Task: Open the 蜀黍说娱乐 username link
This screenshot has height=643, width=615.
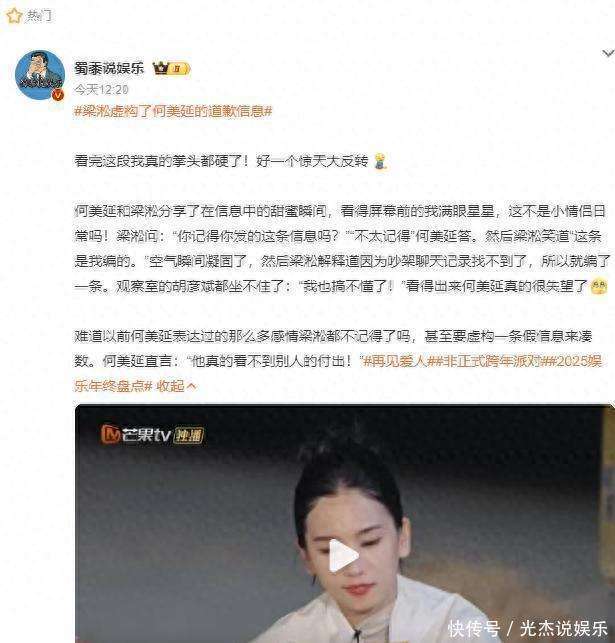Action: point(109,68)
